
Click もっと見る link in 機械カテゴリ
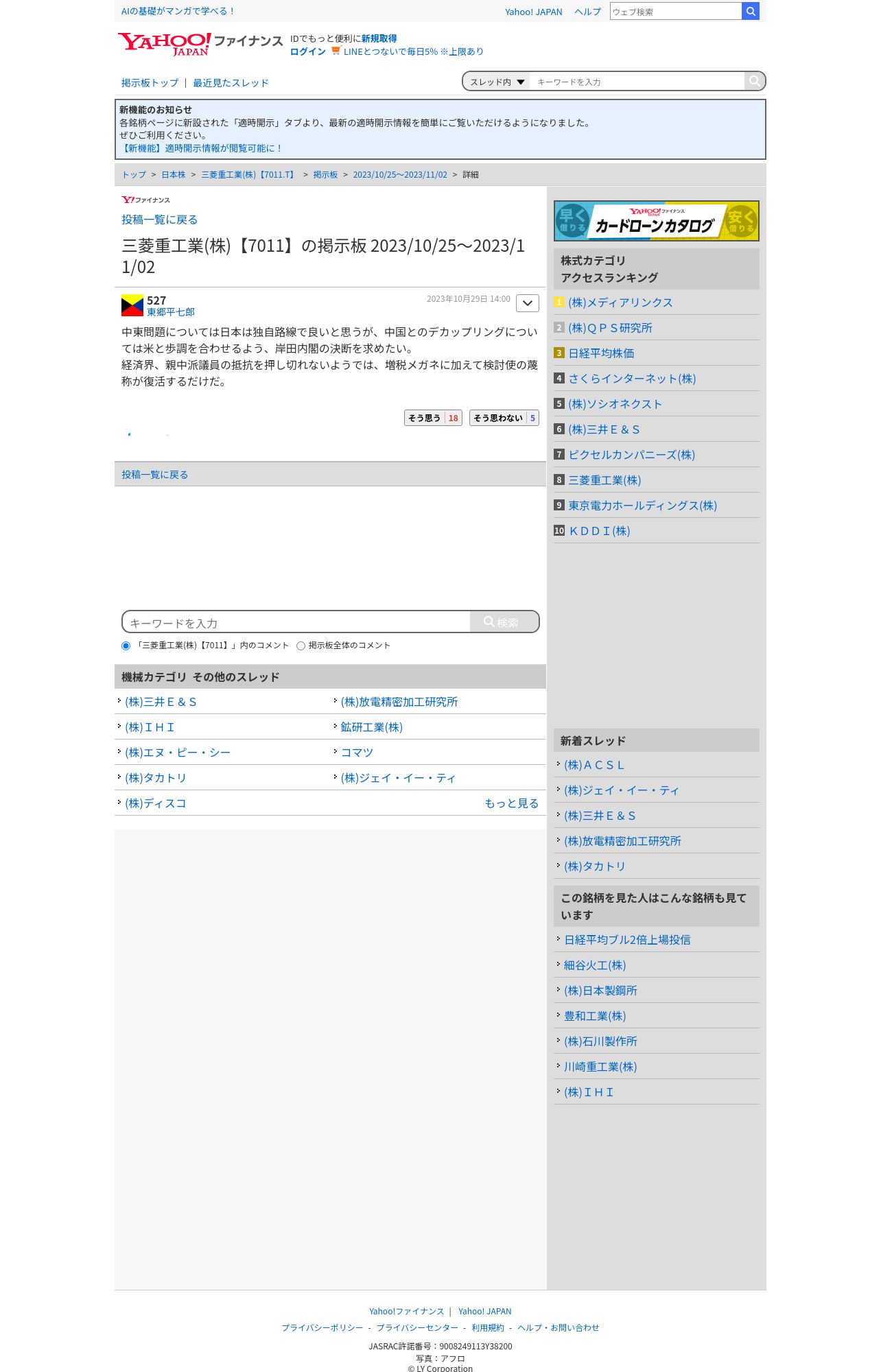pos(512,803)
